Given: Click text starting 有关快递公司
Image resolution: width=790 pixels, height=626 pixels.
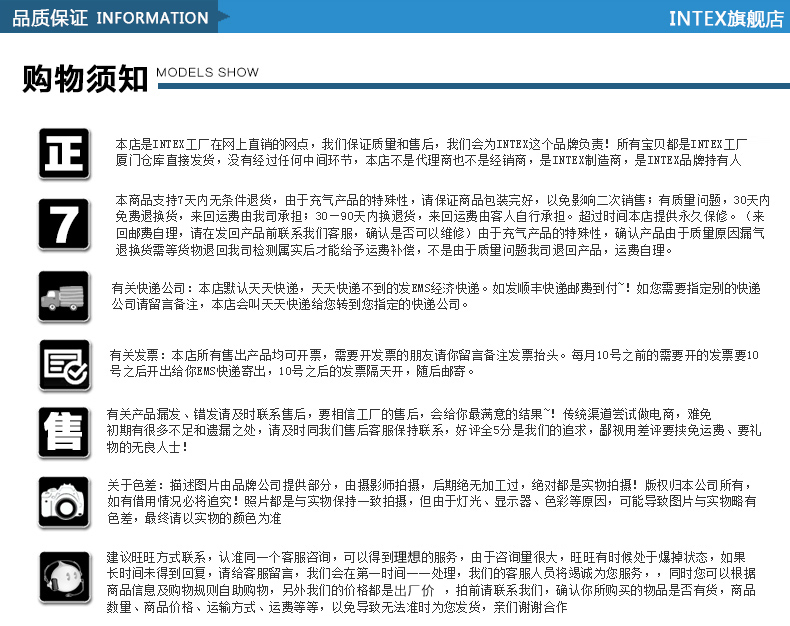Looking at the screenshot, I should 436,296.
